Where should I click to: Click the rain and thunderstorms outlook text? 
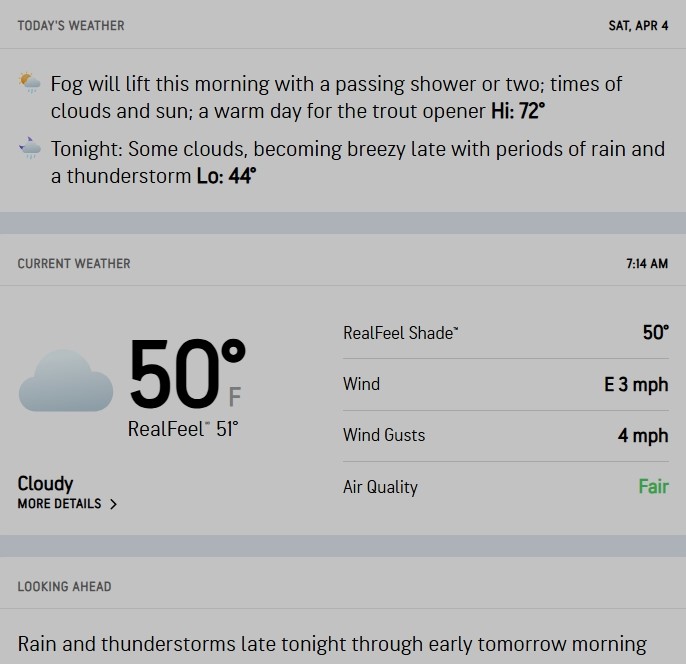pyautogui.click(x=332, y=643)
